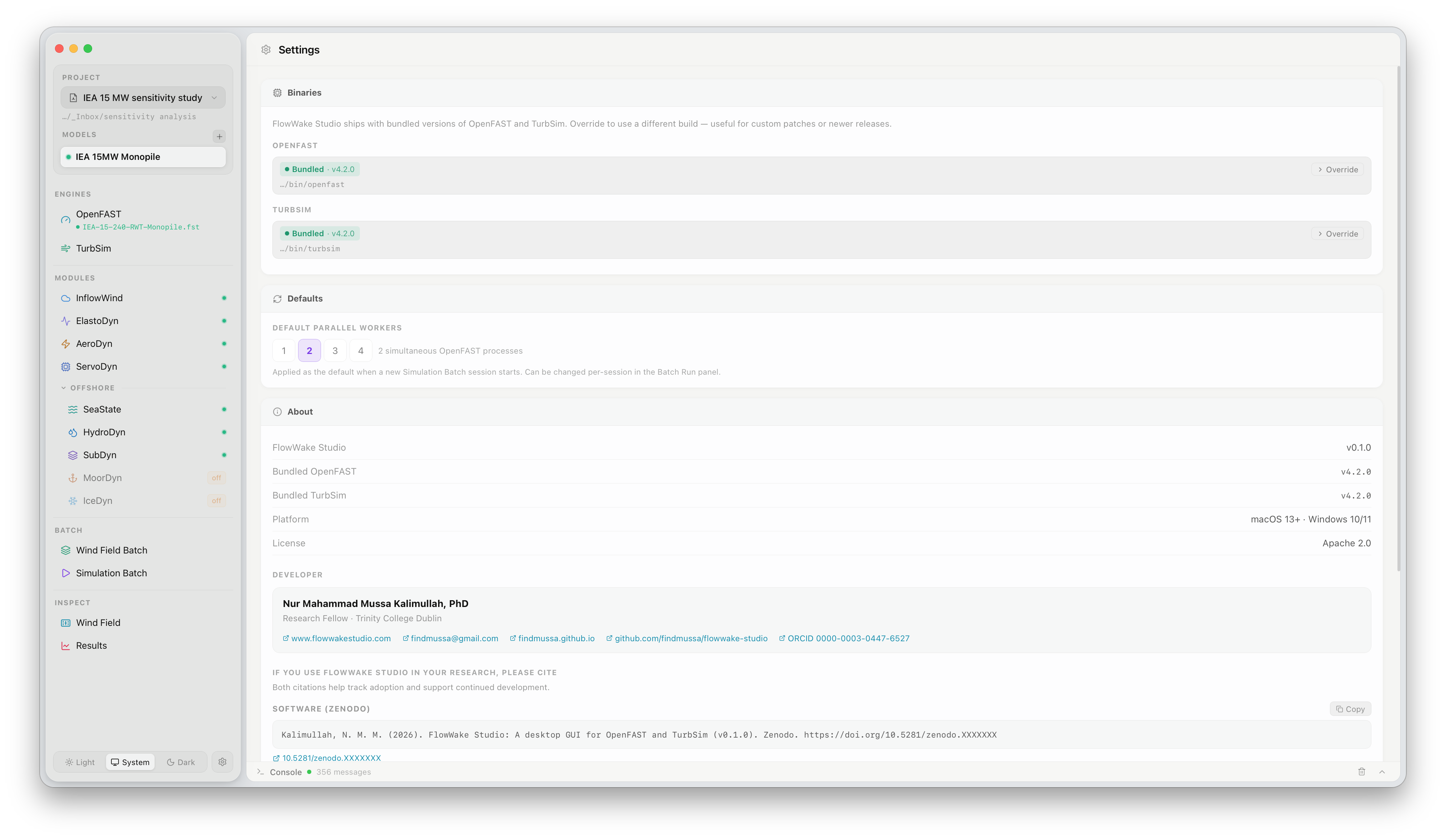This screenshot has width=1446, height=840.
Task: Switch theme to Light
Action: coord(80,762)
